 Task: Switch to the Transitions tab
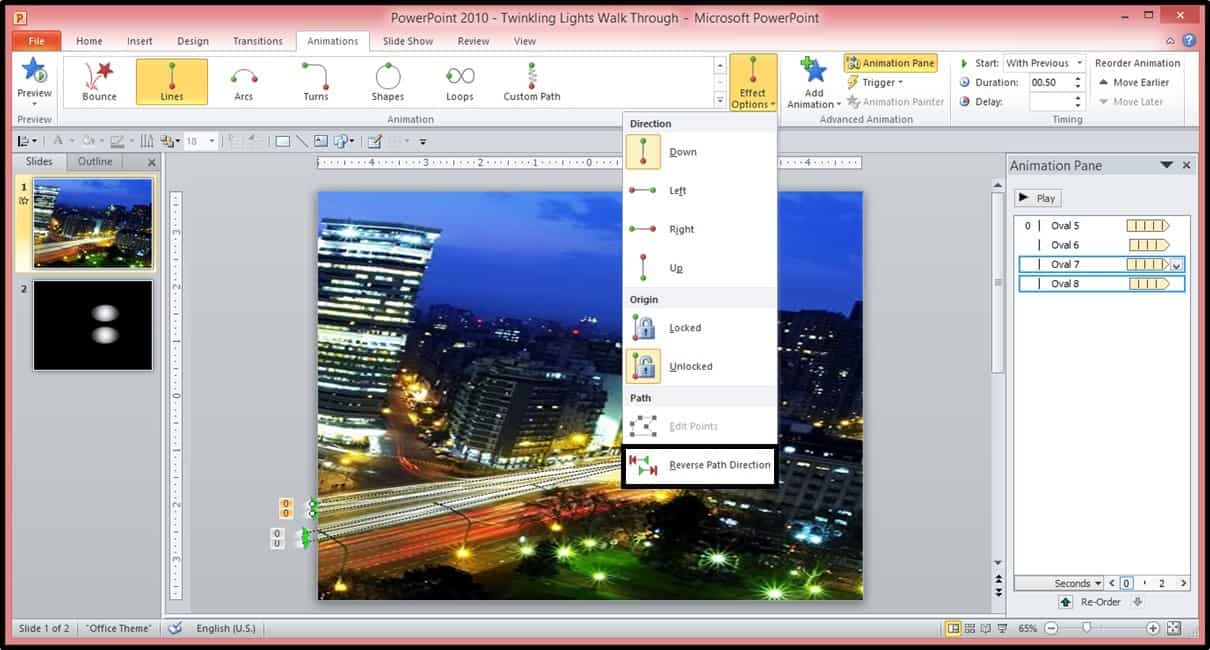click(x=258, y=41)
